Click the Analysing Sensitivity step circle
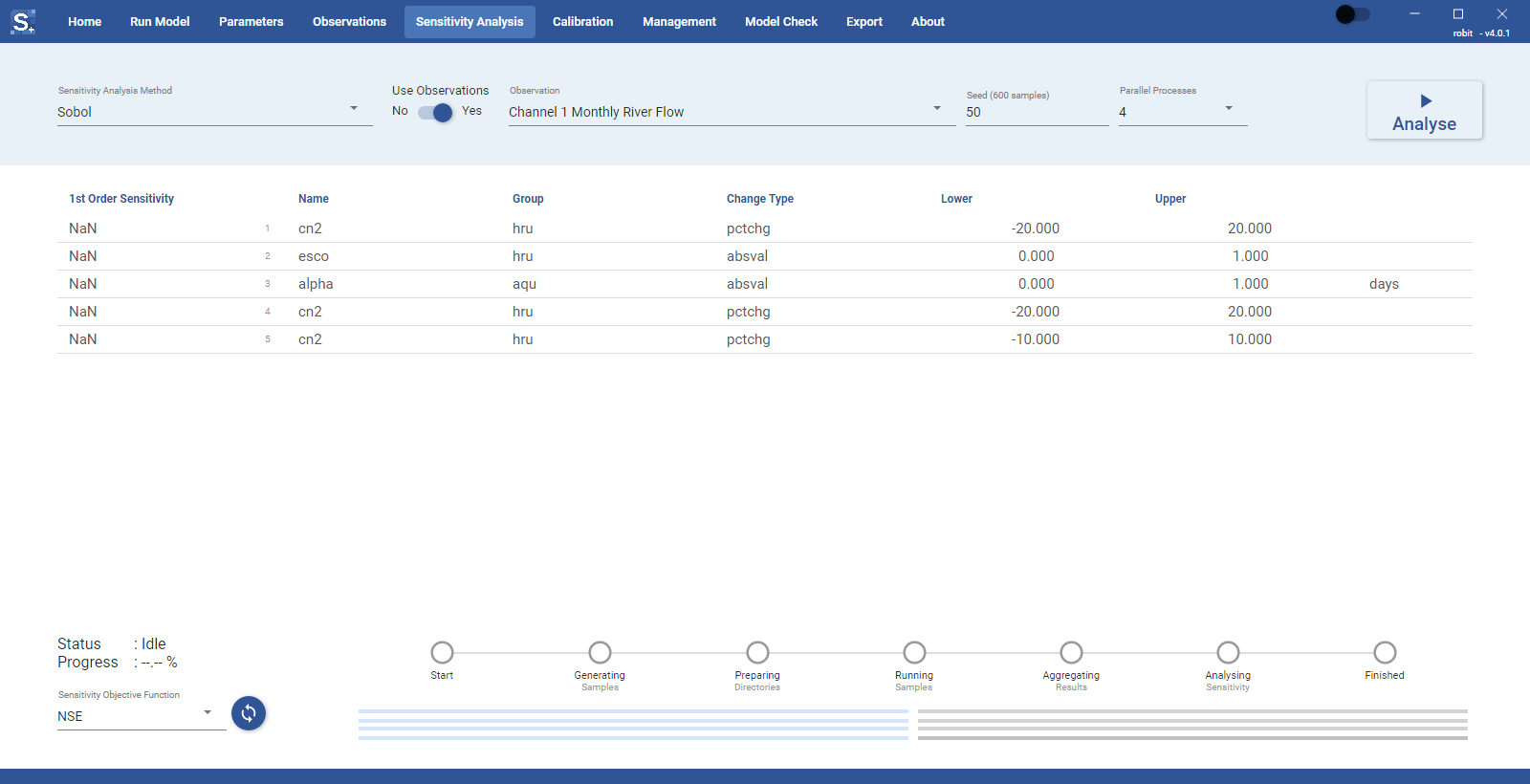 [1228, 652]
